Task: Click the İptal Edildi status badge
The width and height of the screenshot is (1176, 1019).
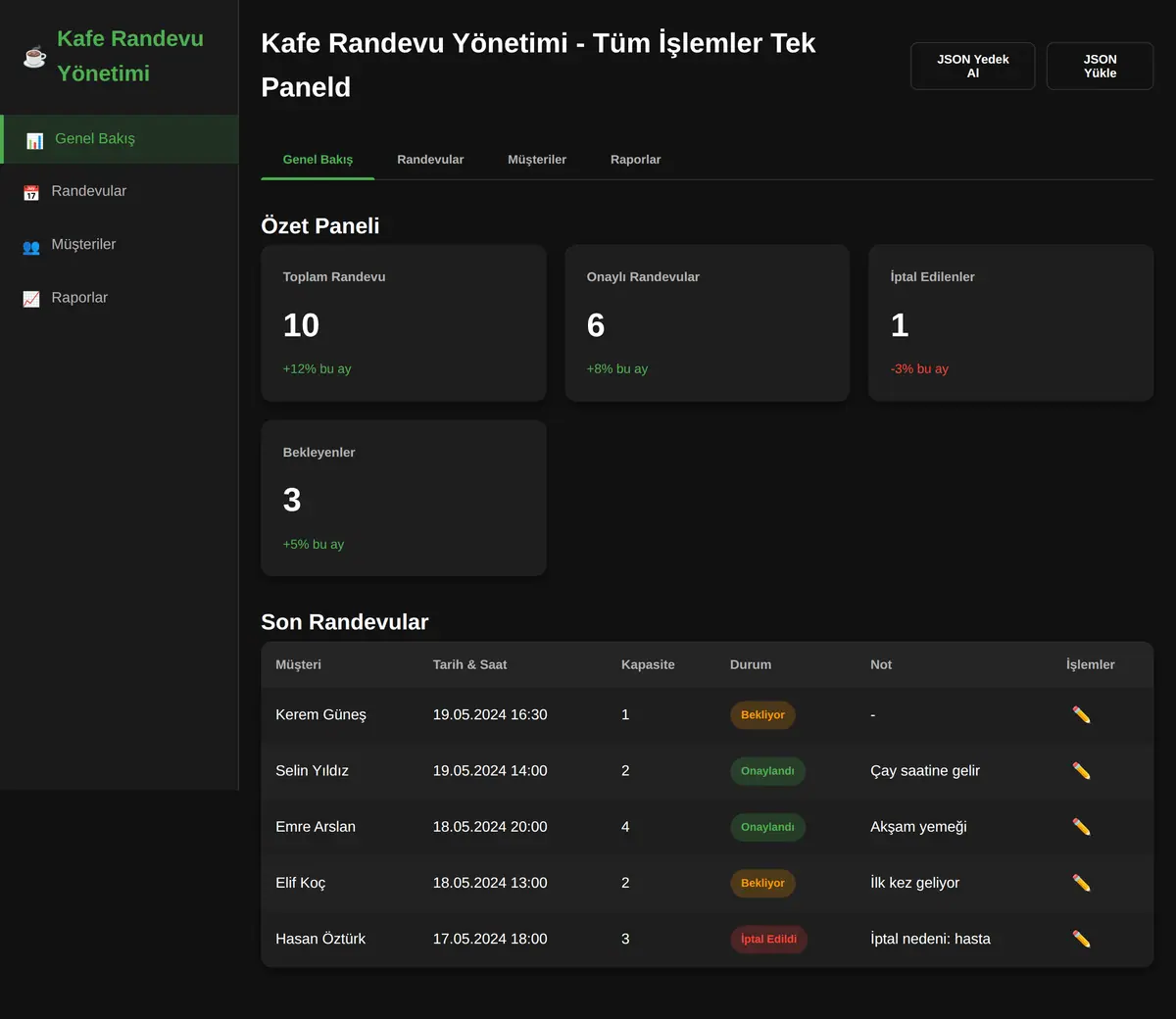Action: [x=768, y=939]
